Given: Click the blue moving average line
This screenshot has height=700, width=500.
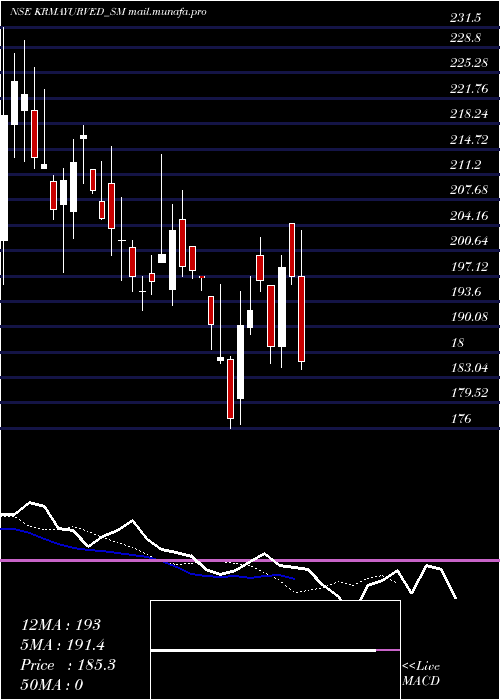Looking at the screenshot, I should [147, 556].
